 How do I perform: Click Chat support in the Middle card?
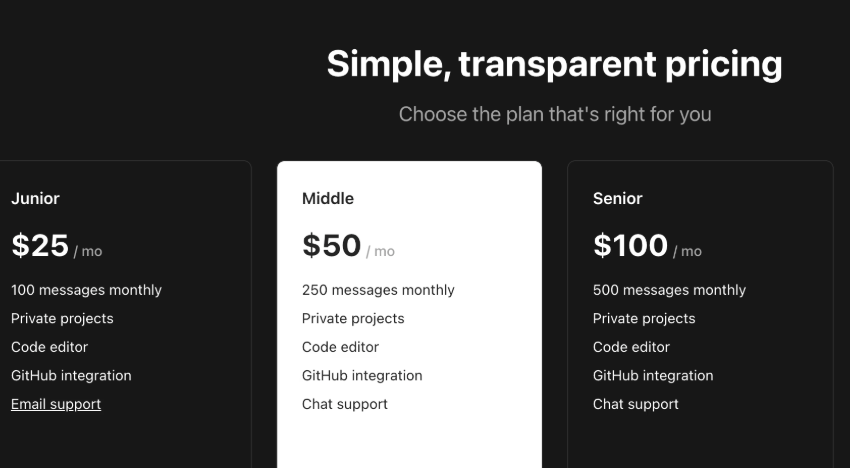[x=345, y=404]
